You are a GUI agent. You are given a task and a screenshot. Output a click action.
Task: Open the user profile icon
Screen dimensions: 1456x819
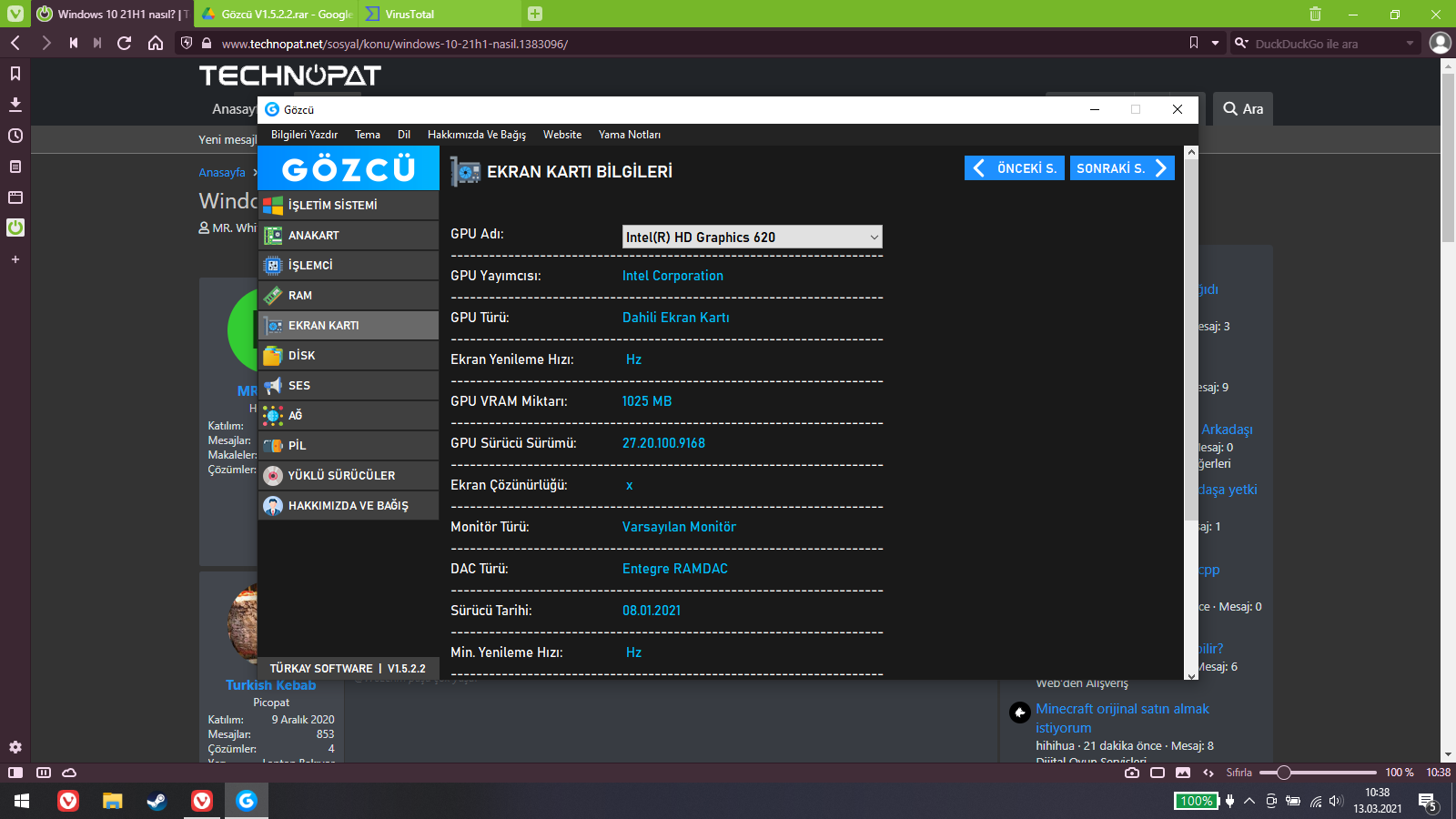click(x=1440, y=43)
